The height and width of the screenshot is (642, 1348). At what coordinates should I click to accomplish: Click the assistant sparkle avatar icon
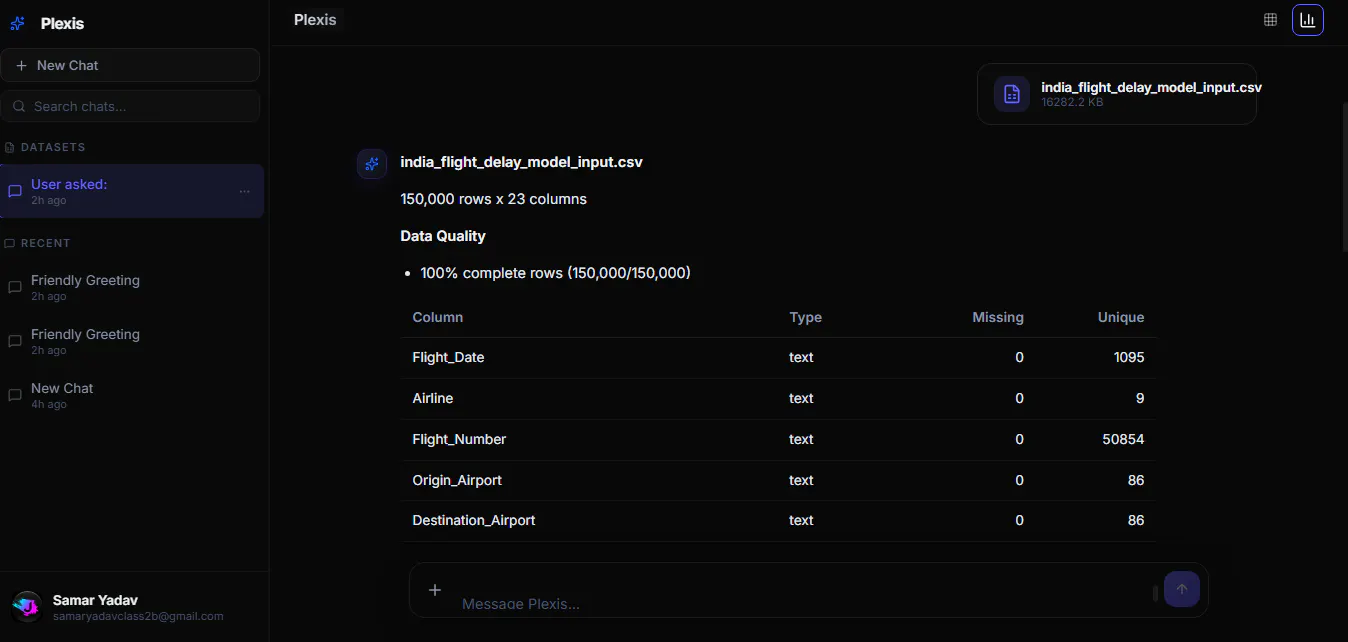pos(372,164)
